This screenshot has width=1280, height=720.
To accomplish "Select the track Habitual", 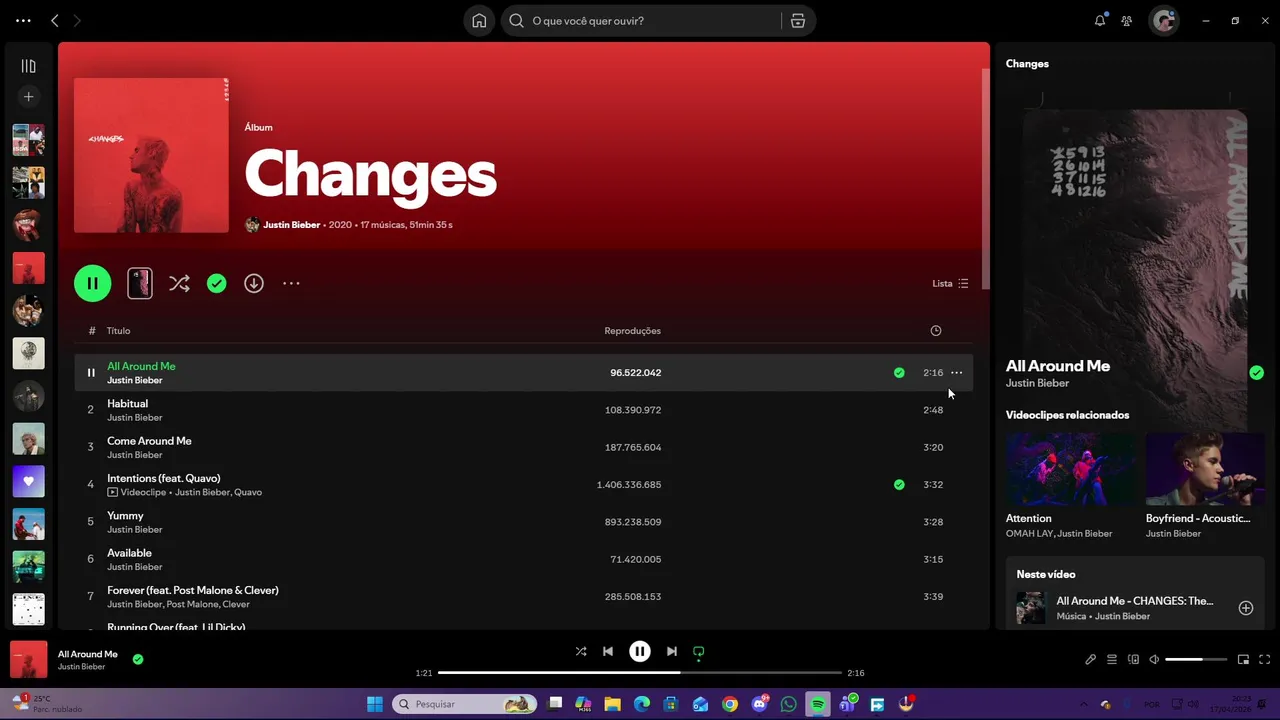I will click(x=127, y=404).
